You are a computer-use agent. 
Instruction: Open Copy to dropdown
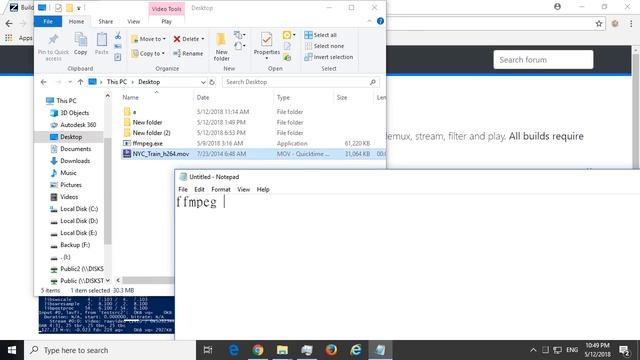click(x=148, y=53)
